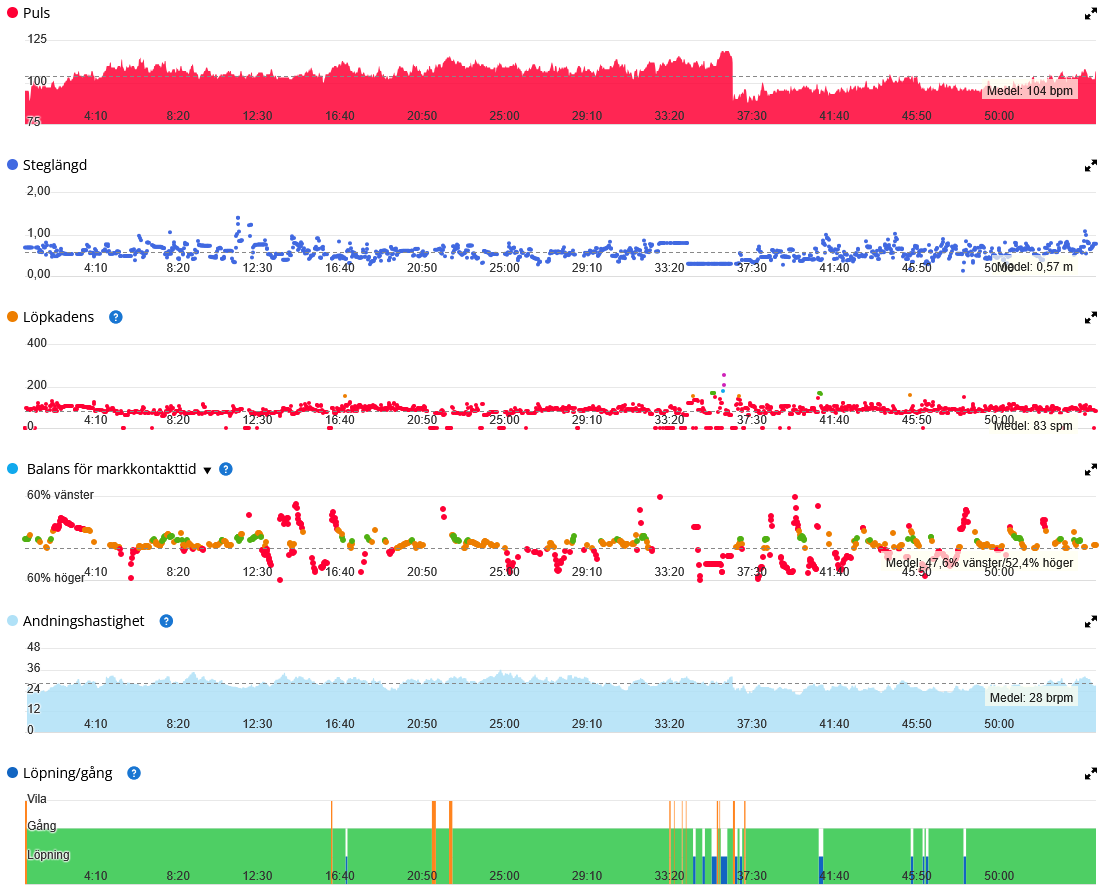The width and height of the screenshot is (1107, 891).
Task: Click the dark blue Löpning/gång legend dot
Action: (12, 772)
